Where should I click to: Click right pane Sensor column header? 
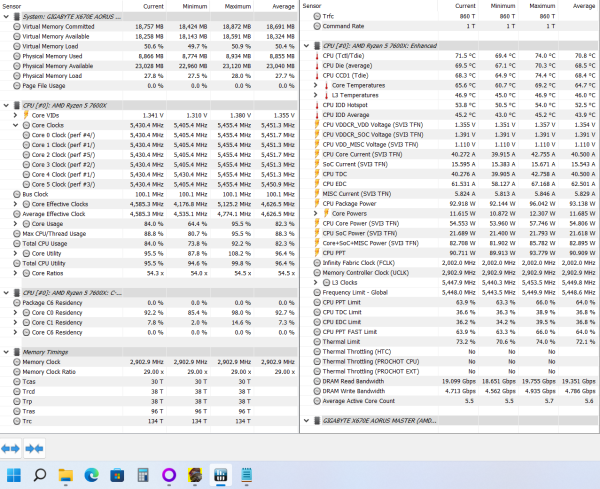(369, 6)
